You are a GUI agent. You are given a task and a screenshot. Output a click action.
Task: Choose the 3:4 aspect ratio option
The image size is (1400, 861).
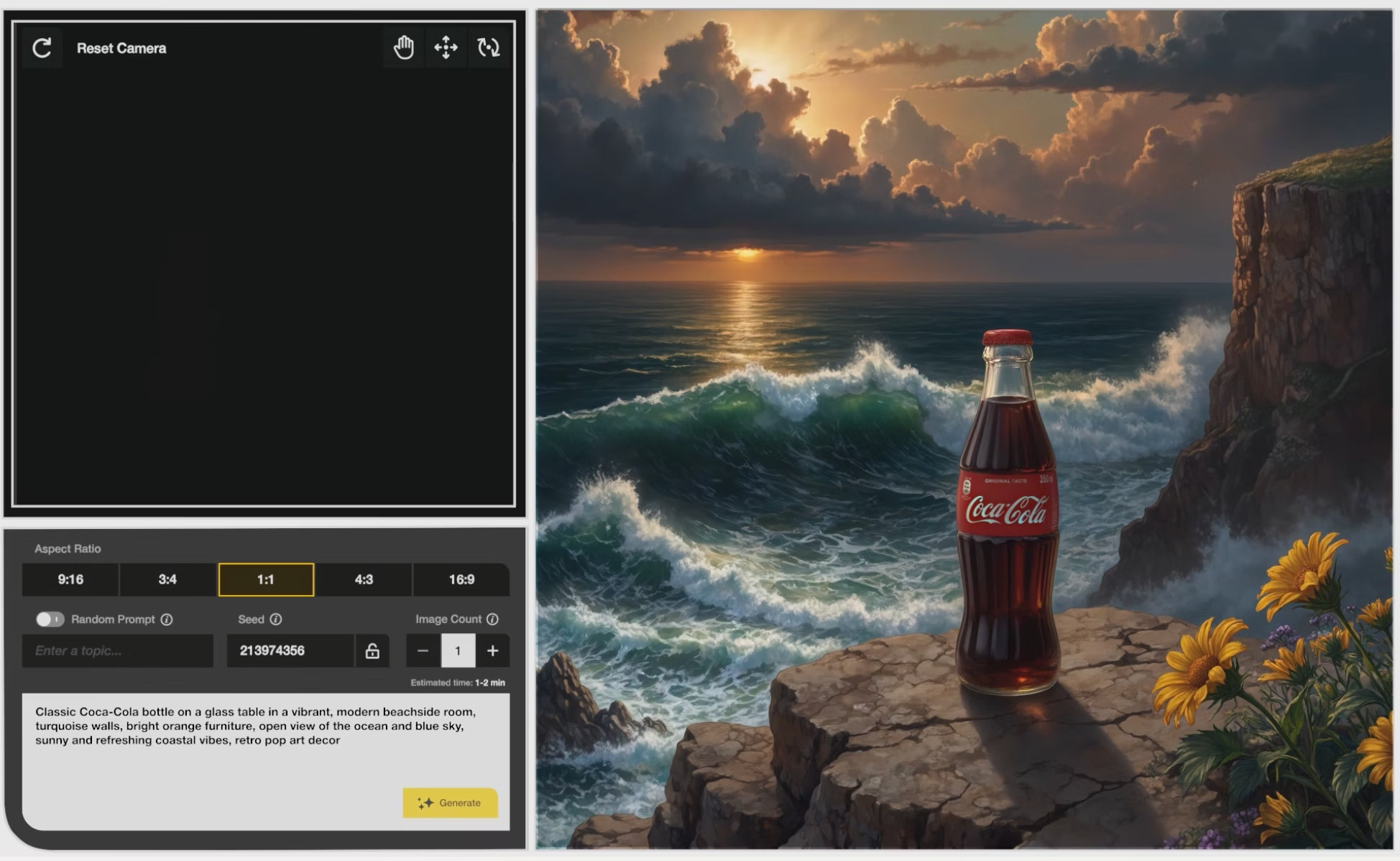click(167, 579)
